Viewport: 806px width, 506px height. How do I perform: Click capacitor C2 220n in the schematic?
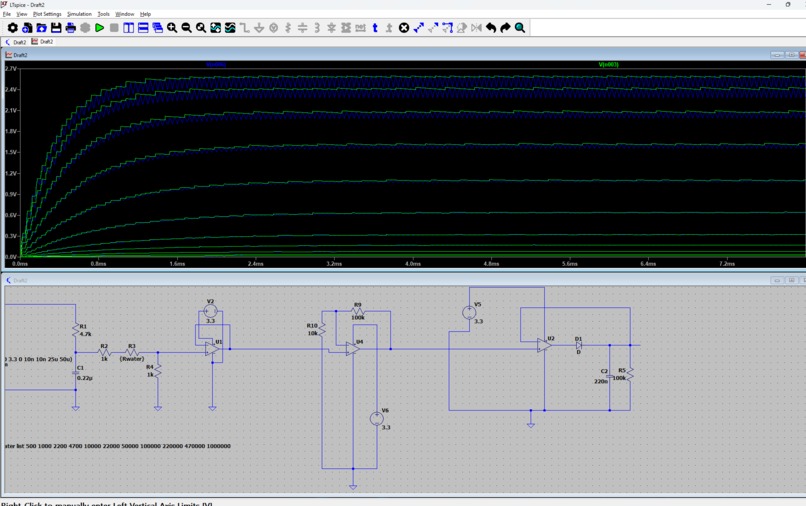pyautogui.click(x=610, y=376)
